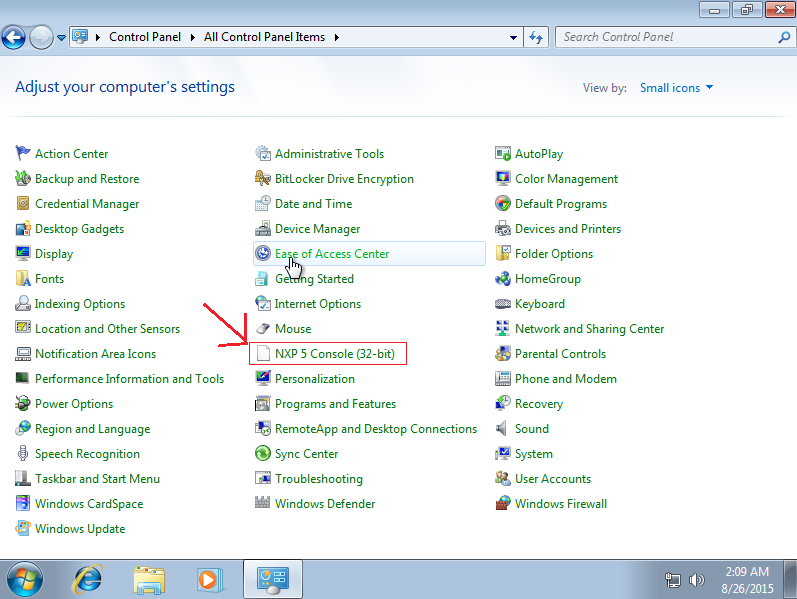Click the Control Panel taskbar button
Image resolution: width=797 pixels, height=599 pixels.
[273, 579]
